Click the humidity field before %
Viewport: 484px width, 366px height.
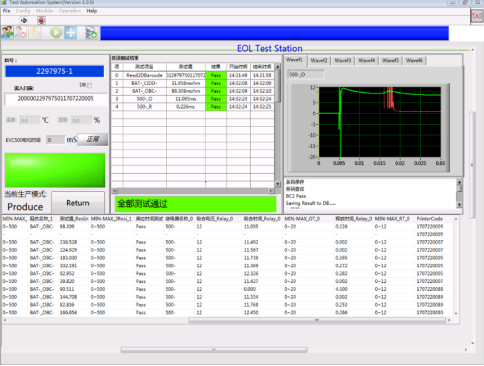[x=82, y=120]
